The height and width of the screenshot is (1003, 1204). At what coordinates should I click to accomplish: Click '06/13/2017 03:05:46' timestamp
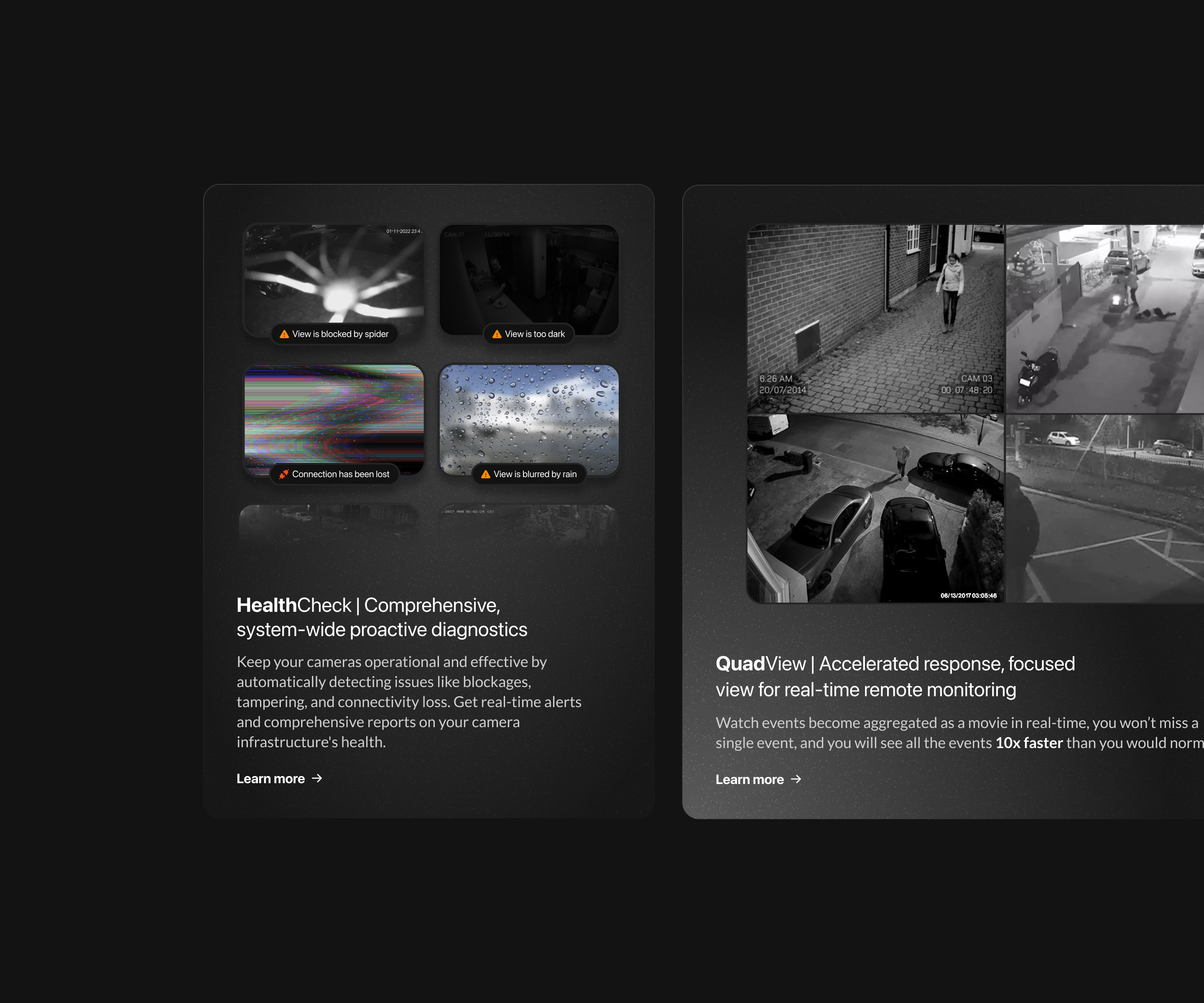(968, 596)
